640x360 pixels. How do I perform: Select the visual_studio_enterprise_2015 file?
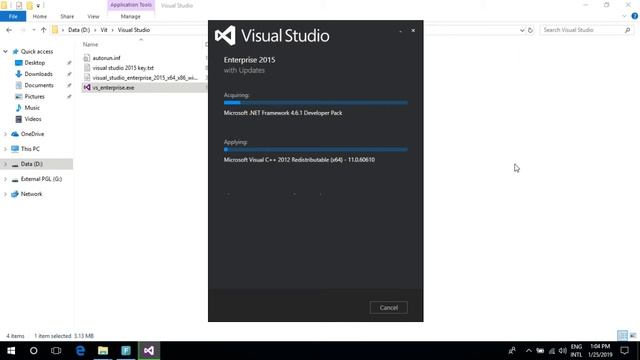pyautogui.click(x=144, y=78)
